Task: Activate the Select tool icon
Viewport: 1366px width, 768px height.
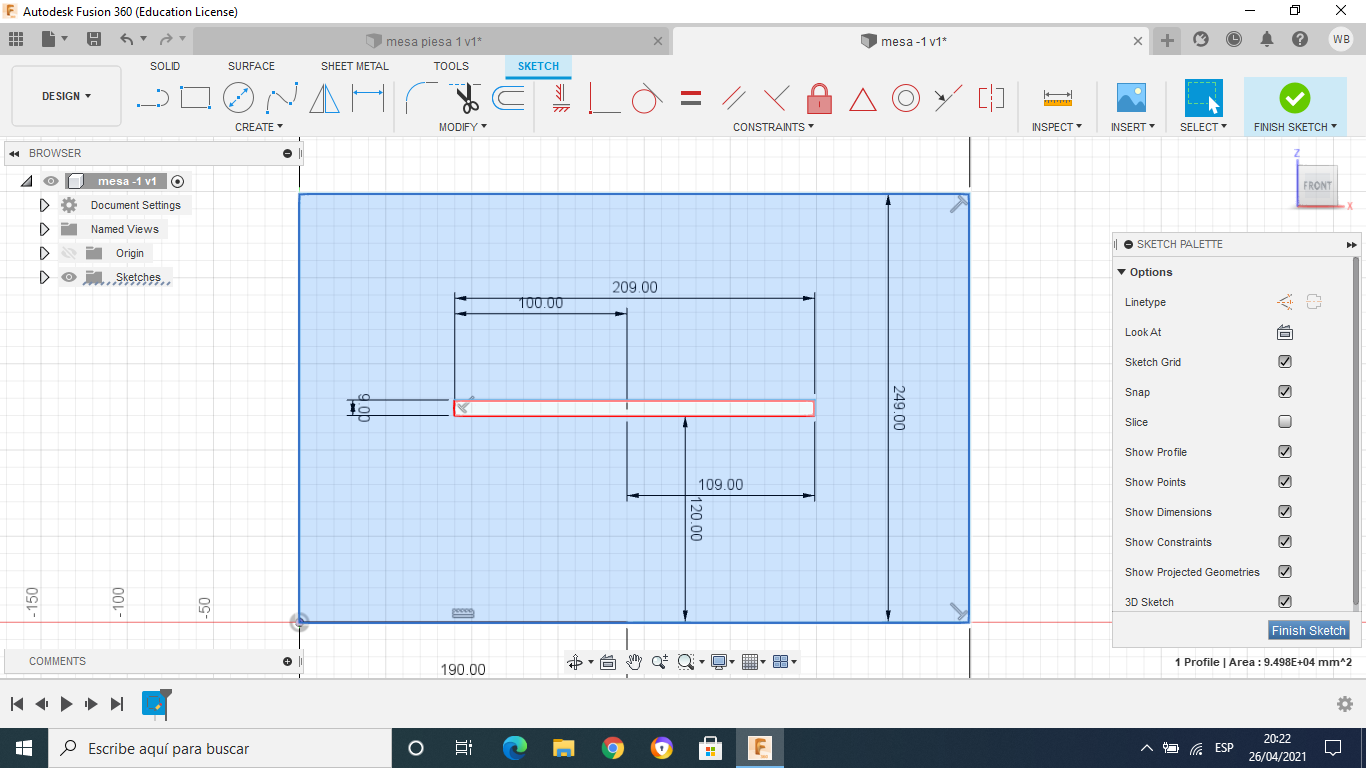Action: [1204, 99]
